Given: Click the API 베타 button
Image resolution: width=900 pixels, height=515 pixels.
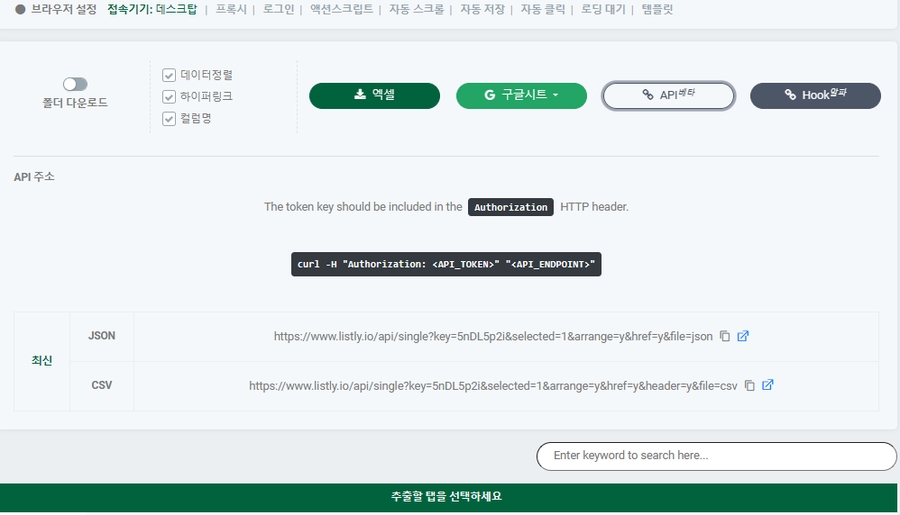Looking at the screenshot, I should [x=669, y=95].
